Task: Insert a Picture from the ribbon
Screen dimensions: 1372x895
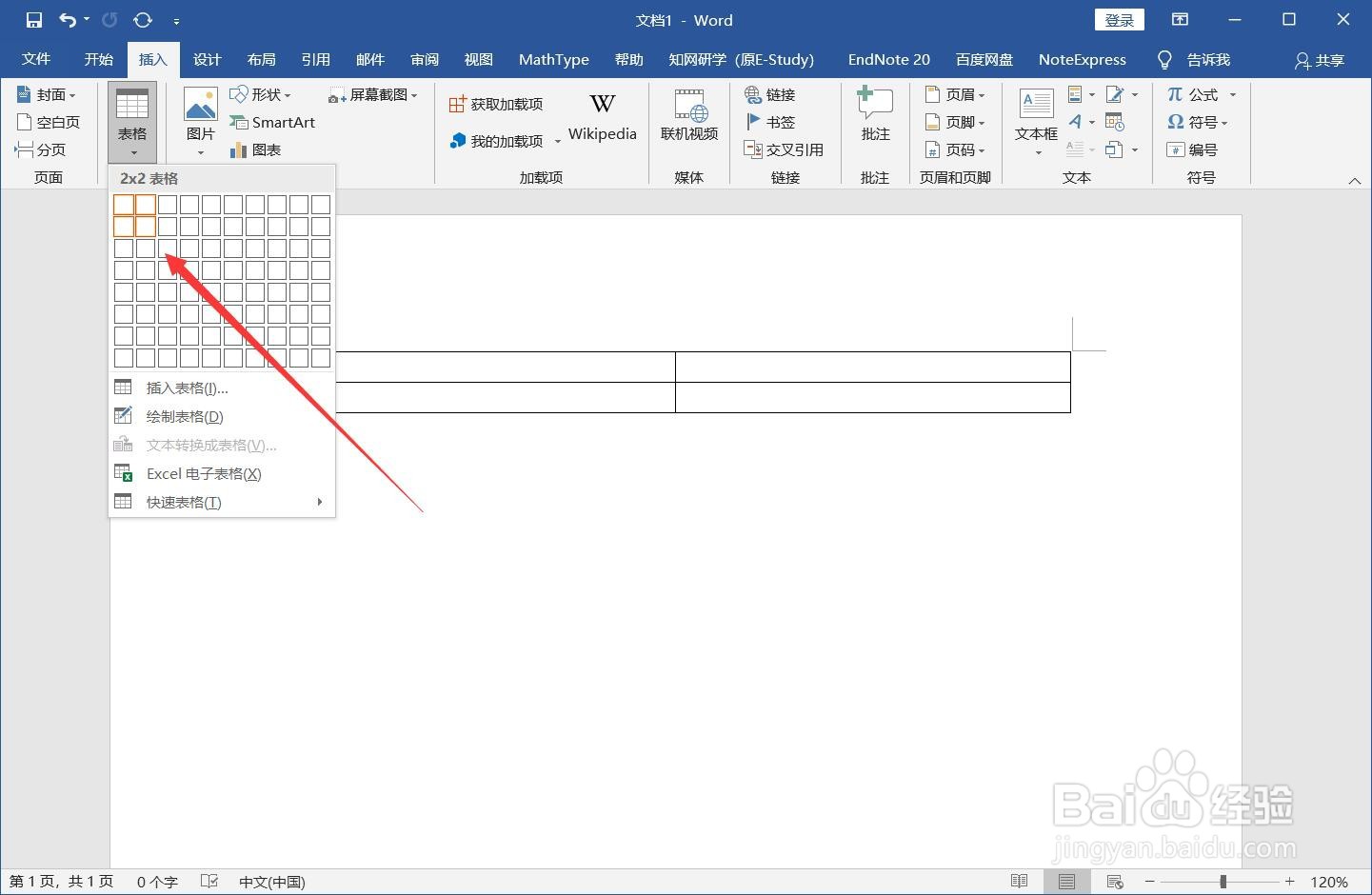Action: [x=201, y=122]
